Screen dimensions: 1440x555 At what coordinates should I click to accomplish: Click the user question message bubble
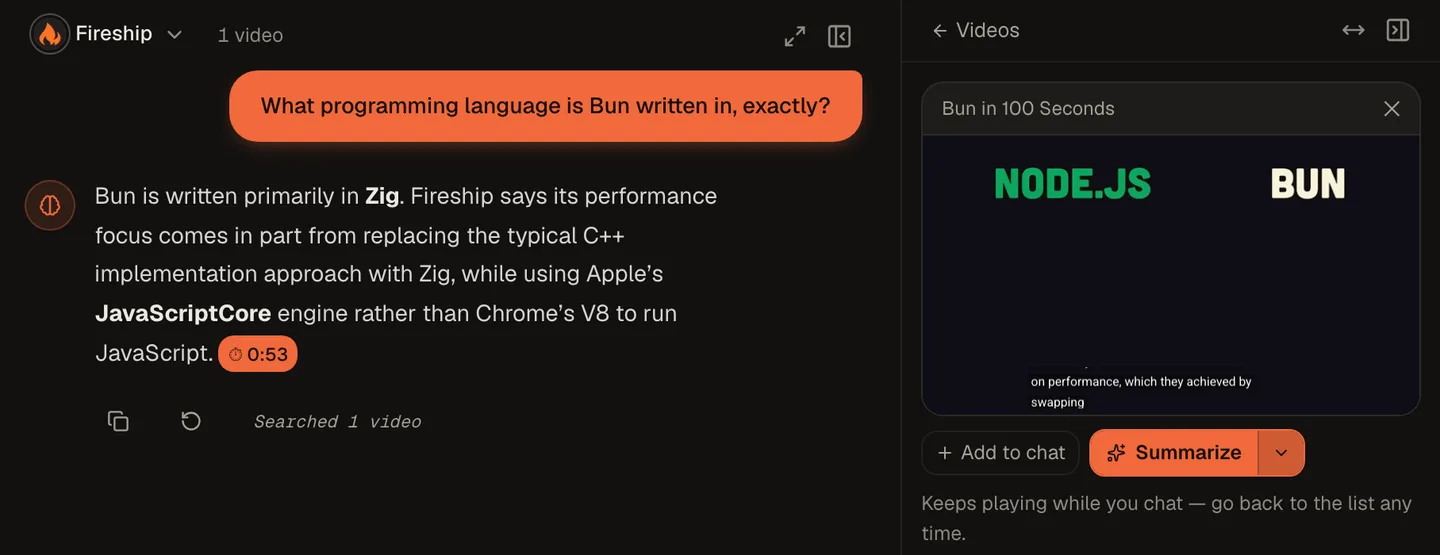click(x=545, y=106)
